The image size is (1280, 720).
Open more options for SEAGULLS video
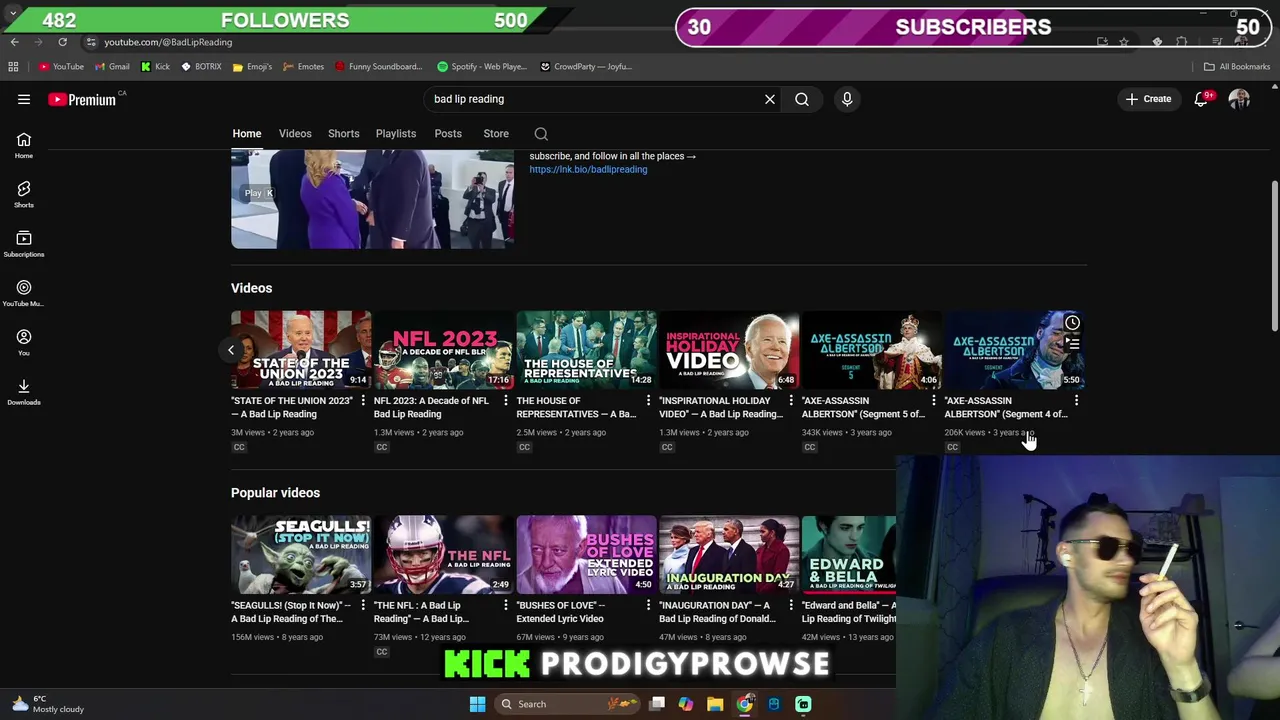[x=363, y=606]
